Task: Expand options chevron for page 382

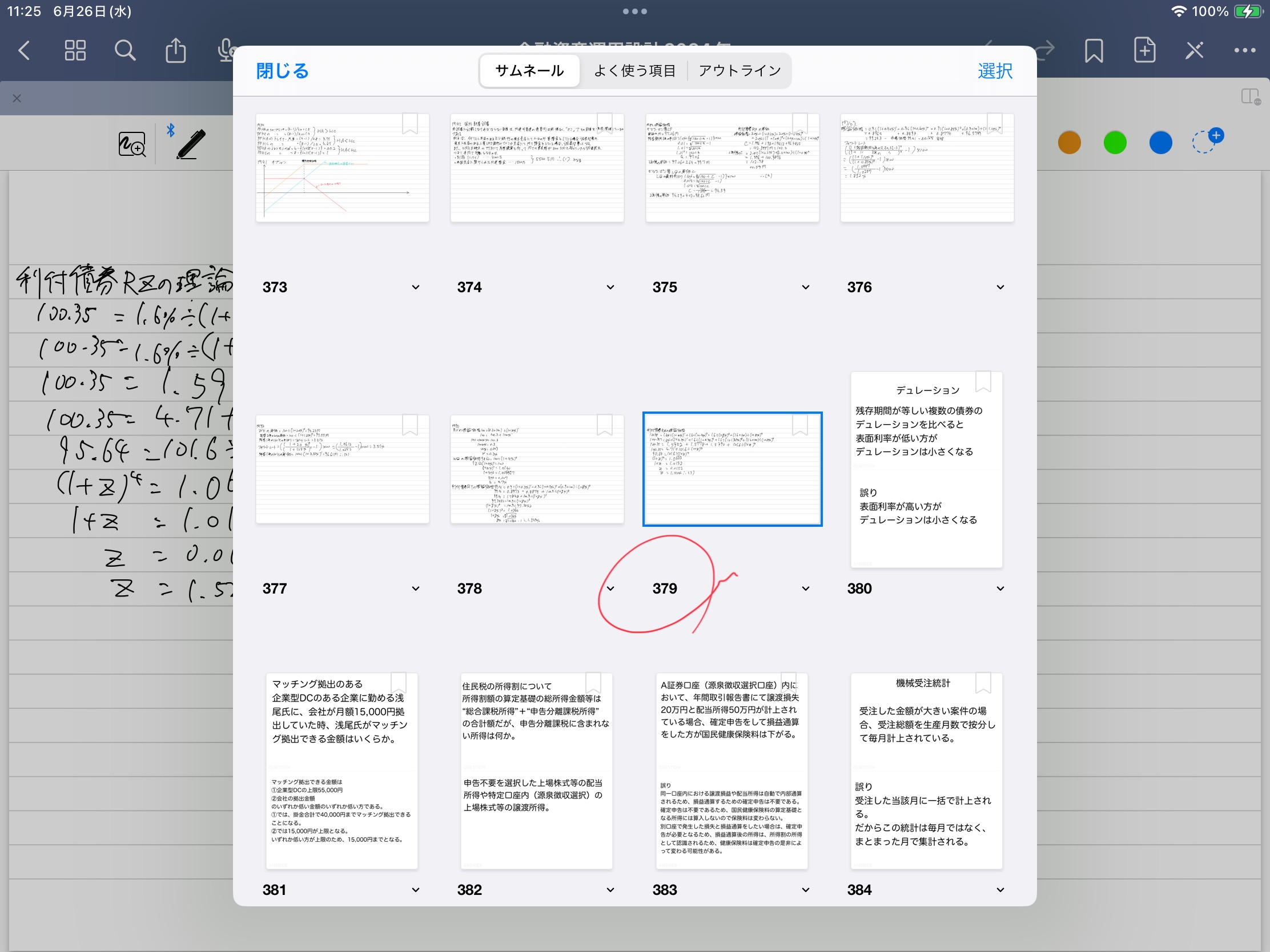Action: click(x=610, y=889)
